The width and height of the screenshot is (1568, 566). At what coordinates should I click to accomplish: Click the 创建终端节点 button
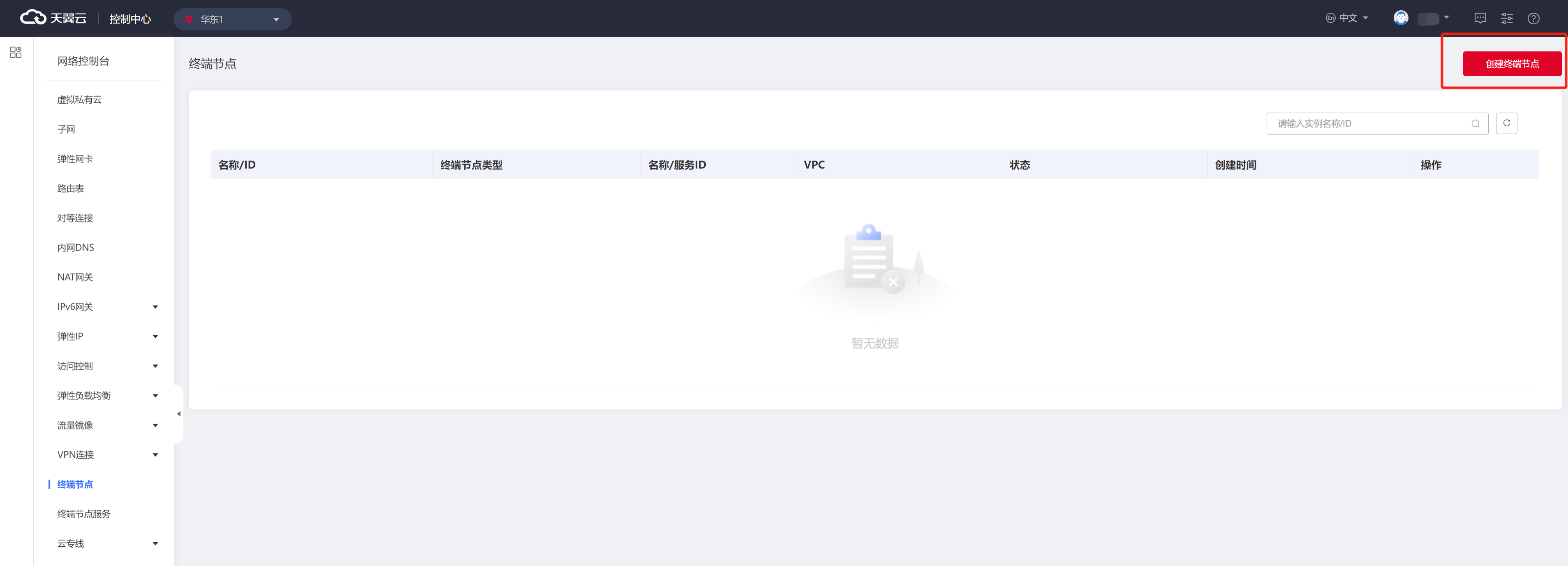pos(1512,63)
